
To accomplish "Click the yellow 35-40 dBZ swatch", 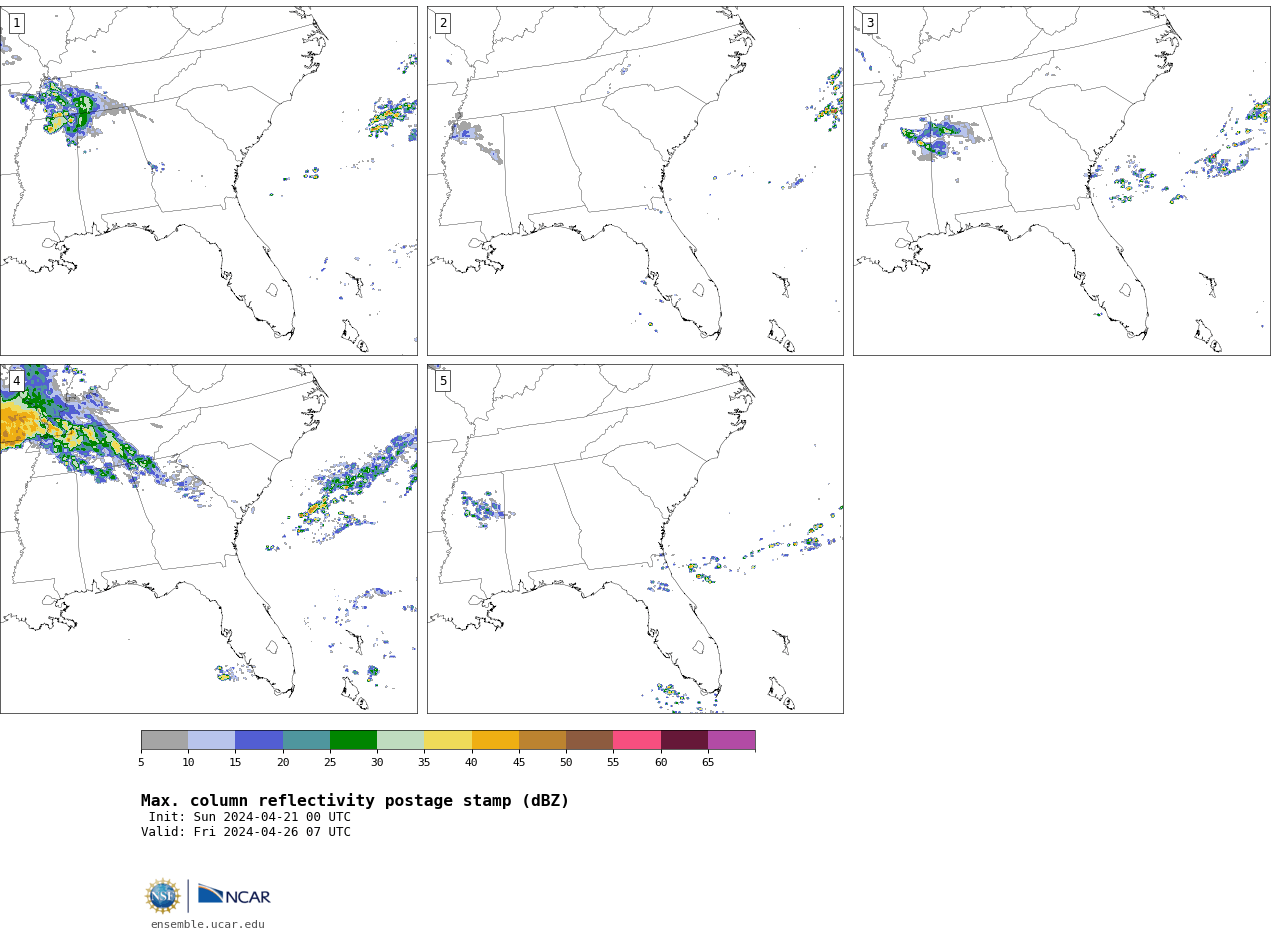I will (x=448, y=740).
